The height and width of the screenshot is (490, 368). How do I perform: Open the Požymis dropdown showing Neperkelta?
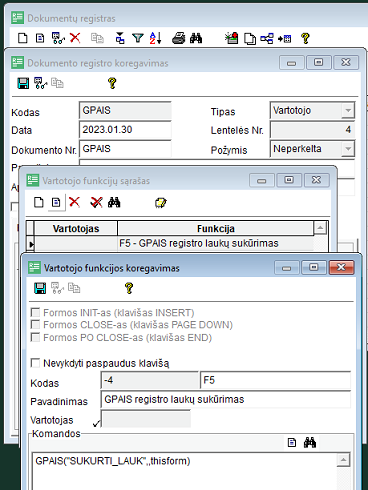[x=348, y=149]
